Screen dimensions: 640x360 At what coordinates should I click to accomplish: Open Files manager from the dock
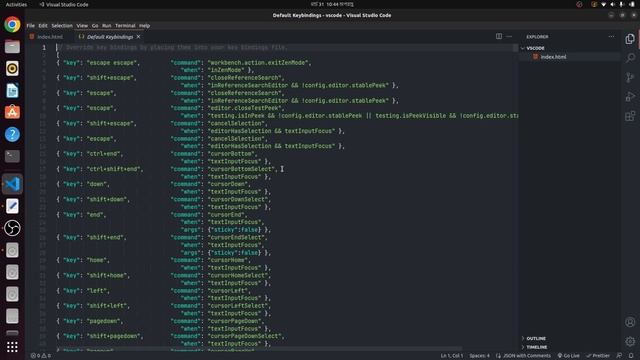click(12, 47)
